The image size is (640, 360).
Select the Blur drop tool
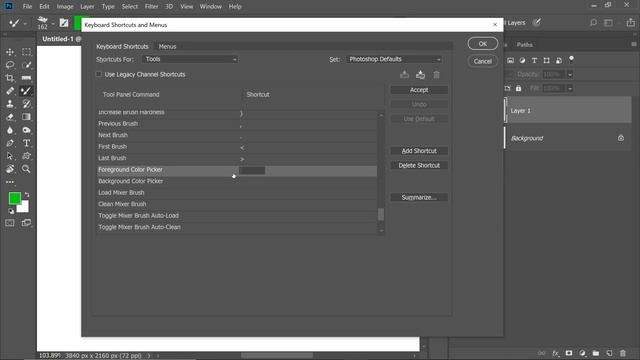(10, 130)
